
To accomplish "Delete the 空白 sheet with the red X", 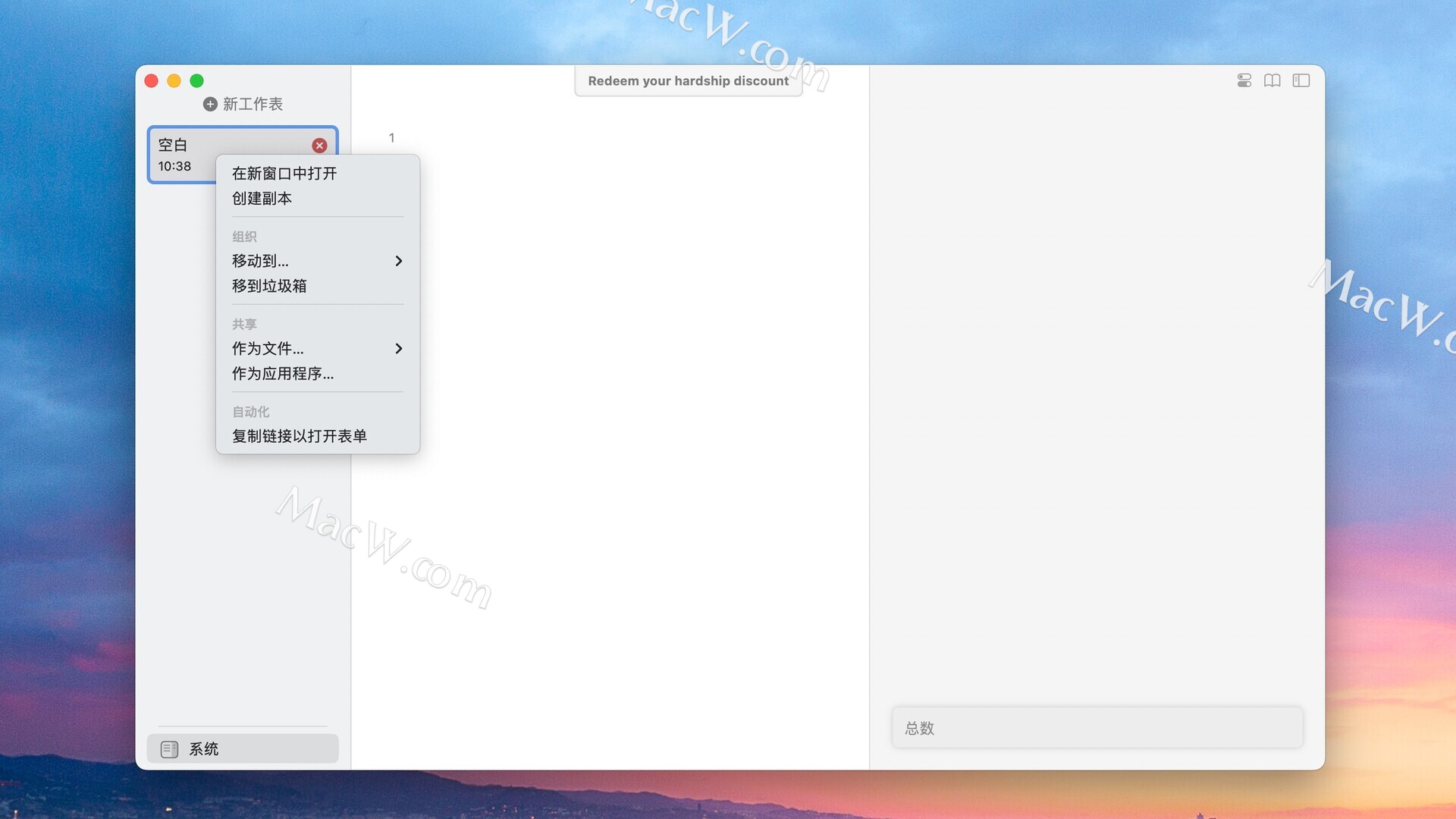I will 319,146.
